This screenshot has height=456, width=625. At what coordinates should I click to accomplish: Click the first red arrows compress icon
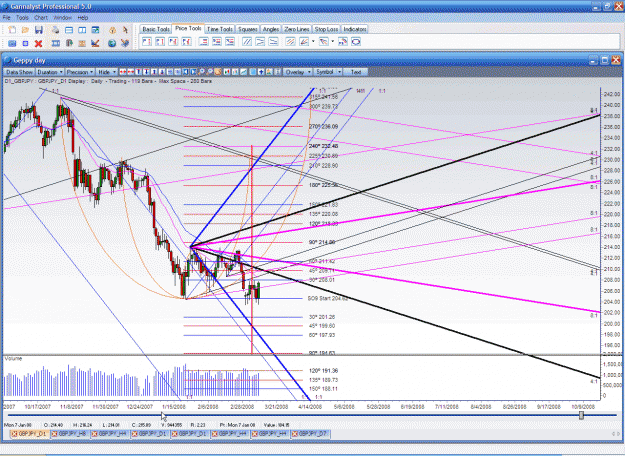(123, 72)
